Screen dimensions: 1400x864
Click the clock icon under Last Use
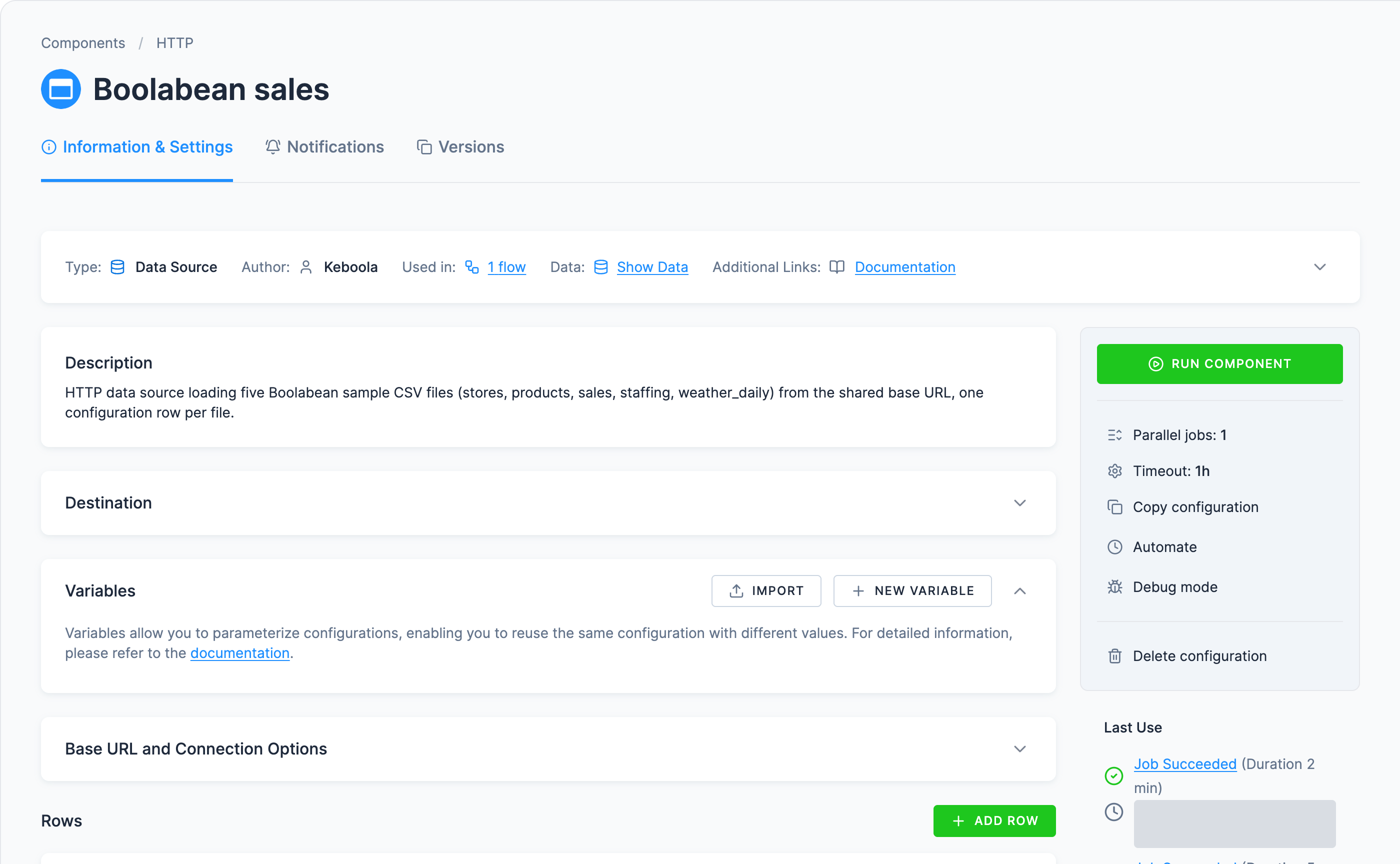[x=1113, y=812]
